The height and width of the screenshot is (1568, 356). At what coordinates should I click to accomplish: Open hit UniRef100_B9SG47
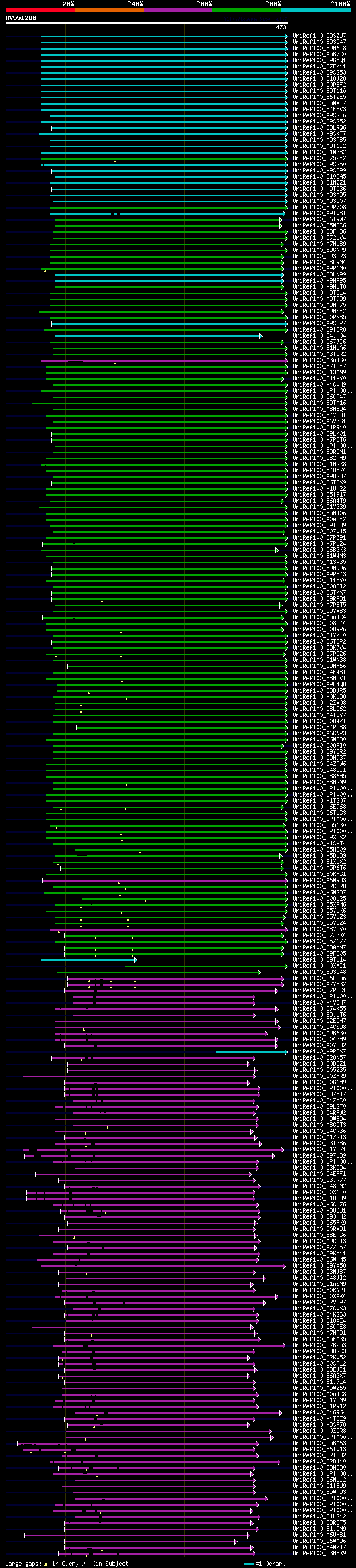point(319,42)
